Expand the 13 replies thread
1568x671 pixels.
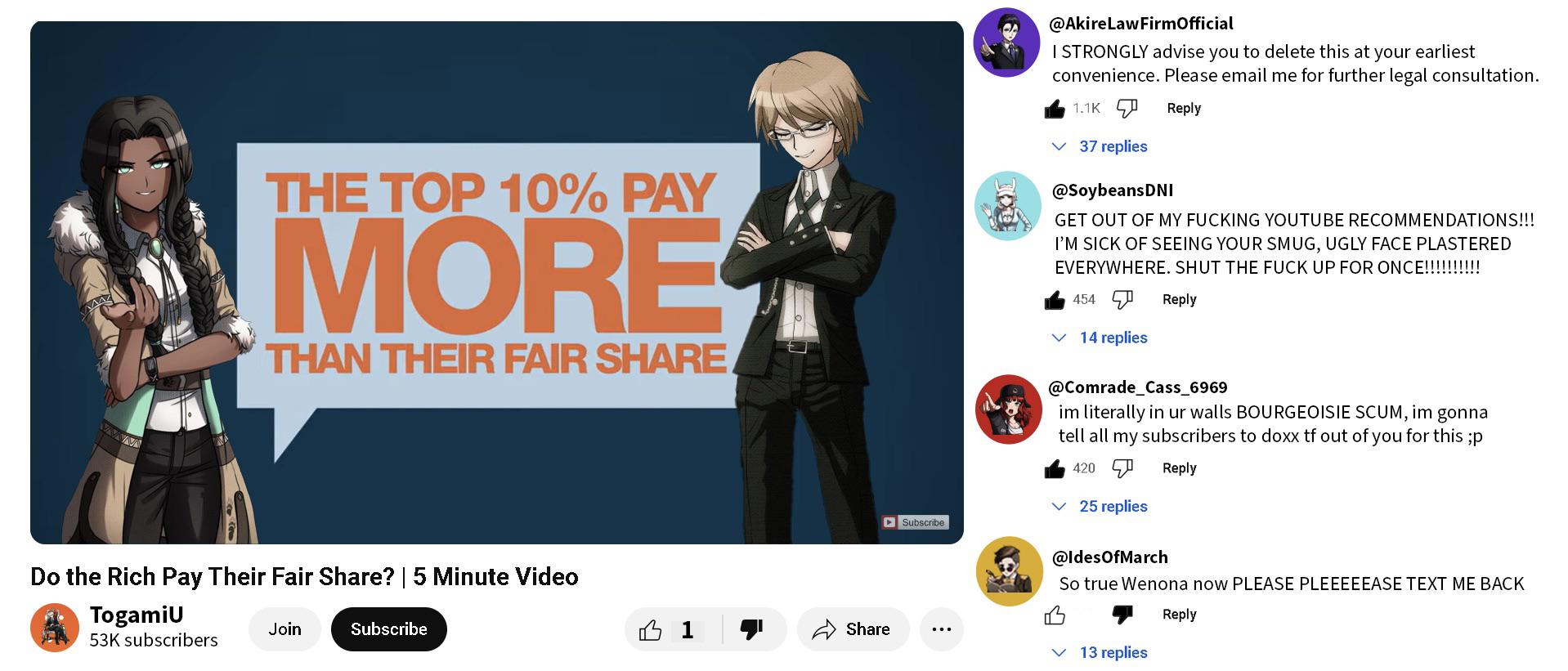click(1100, 653)
